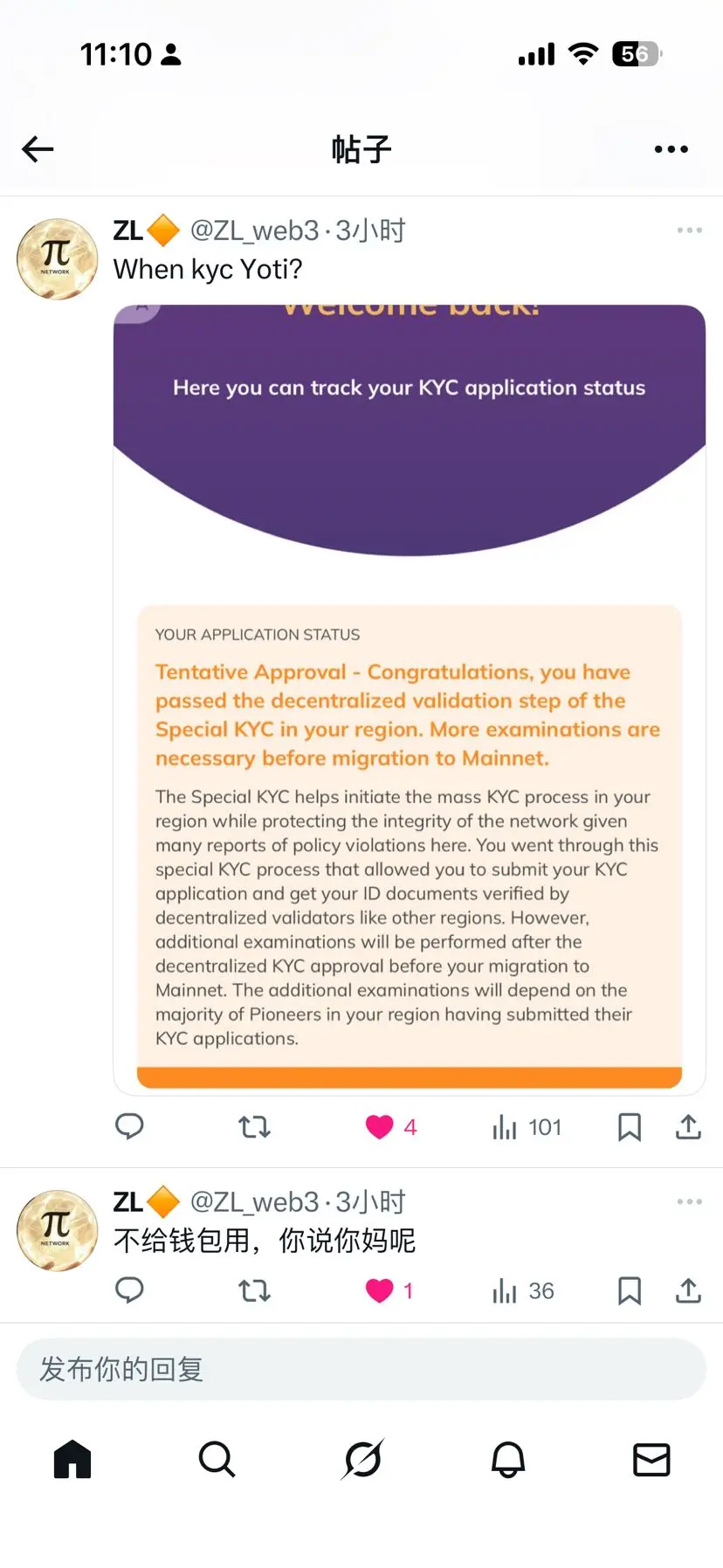Image resolution: width=723 pixels, height=1568 pixels.
Task: Share the second ZL post
Action: (688, 1290)
